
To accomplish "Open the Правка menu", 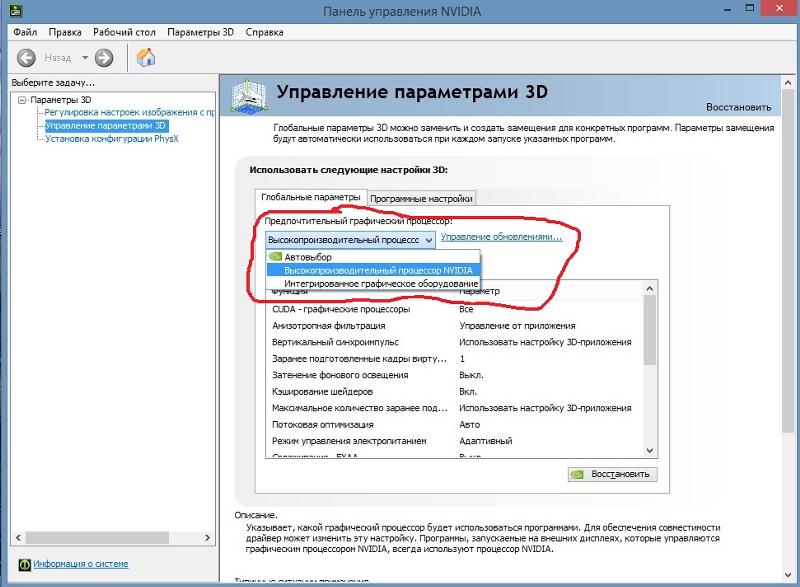I will (65, 32).
